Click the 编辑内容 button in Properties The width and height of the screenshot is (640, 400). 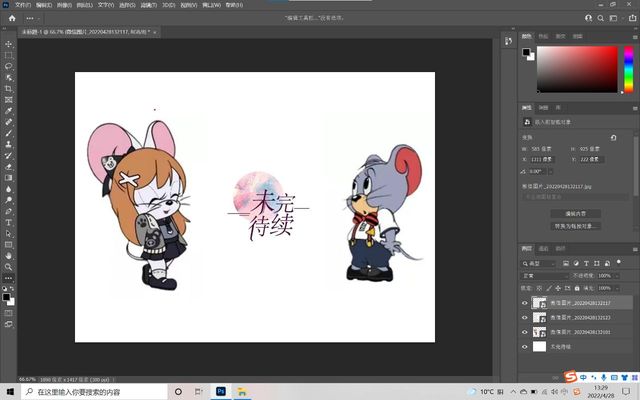pyautogui.click(x=576, y=213)
